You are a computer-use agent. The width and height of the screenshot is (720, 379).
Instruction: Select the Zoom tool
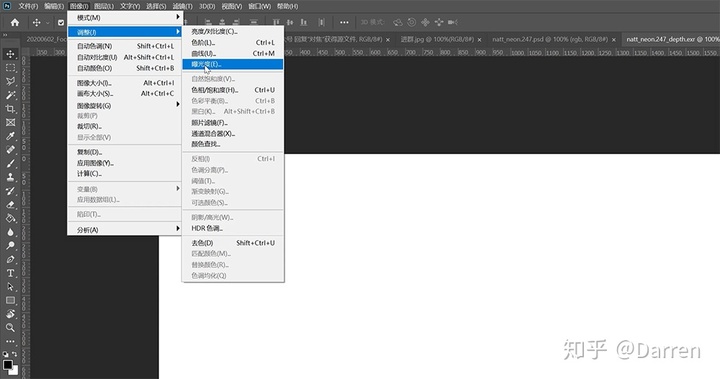pos(10,328)
